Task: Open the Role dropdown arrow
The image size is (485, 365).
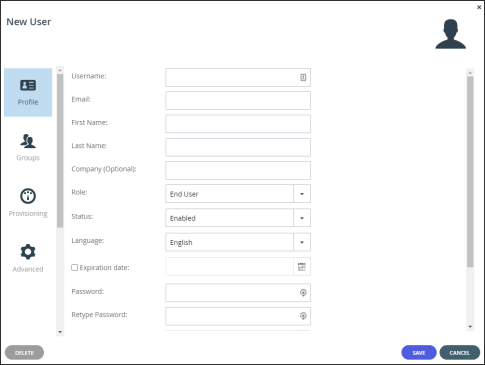Action: tap(302, 194)
